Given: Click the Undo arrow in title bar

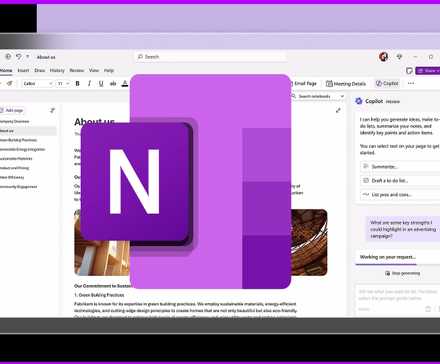Looking at the screenshot, I should pyautogui.click(x=19, y=57).
